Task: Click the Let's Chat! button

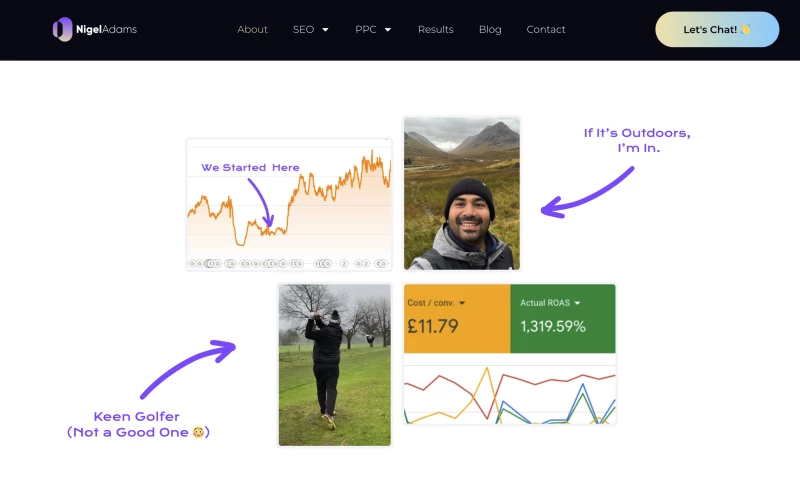Action: click(x=717, y=30)
